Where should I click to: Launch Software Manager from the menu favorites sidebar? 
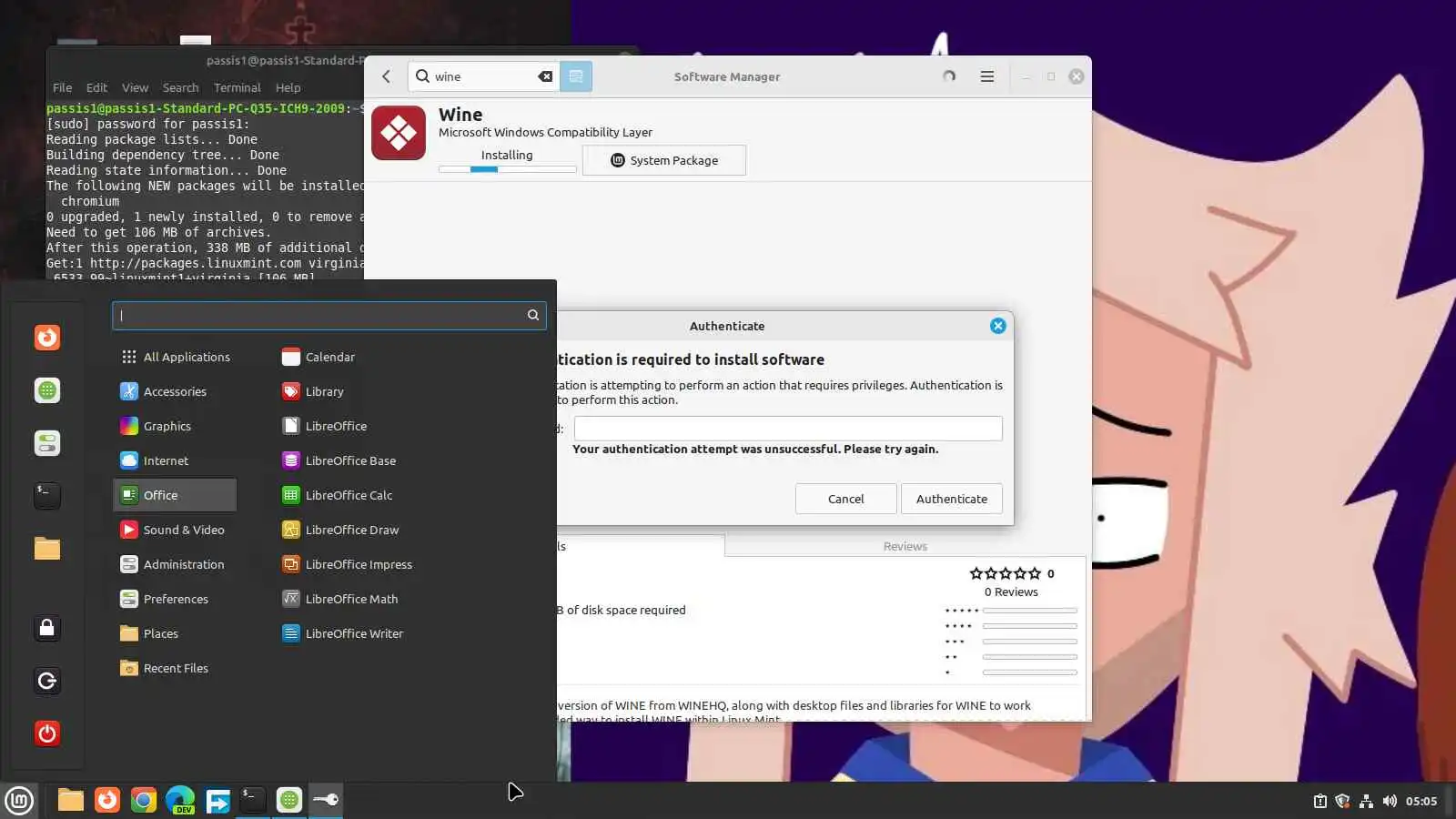point(47,390)
